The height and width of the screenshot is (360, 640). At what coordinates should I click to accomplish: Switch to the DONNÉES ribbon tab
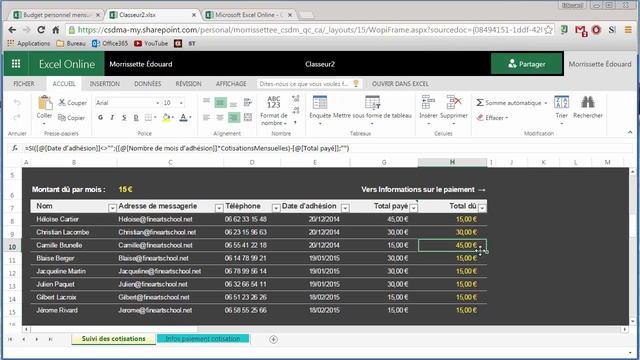pyautogui.click(x=147, y=84)
